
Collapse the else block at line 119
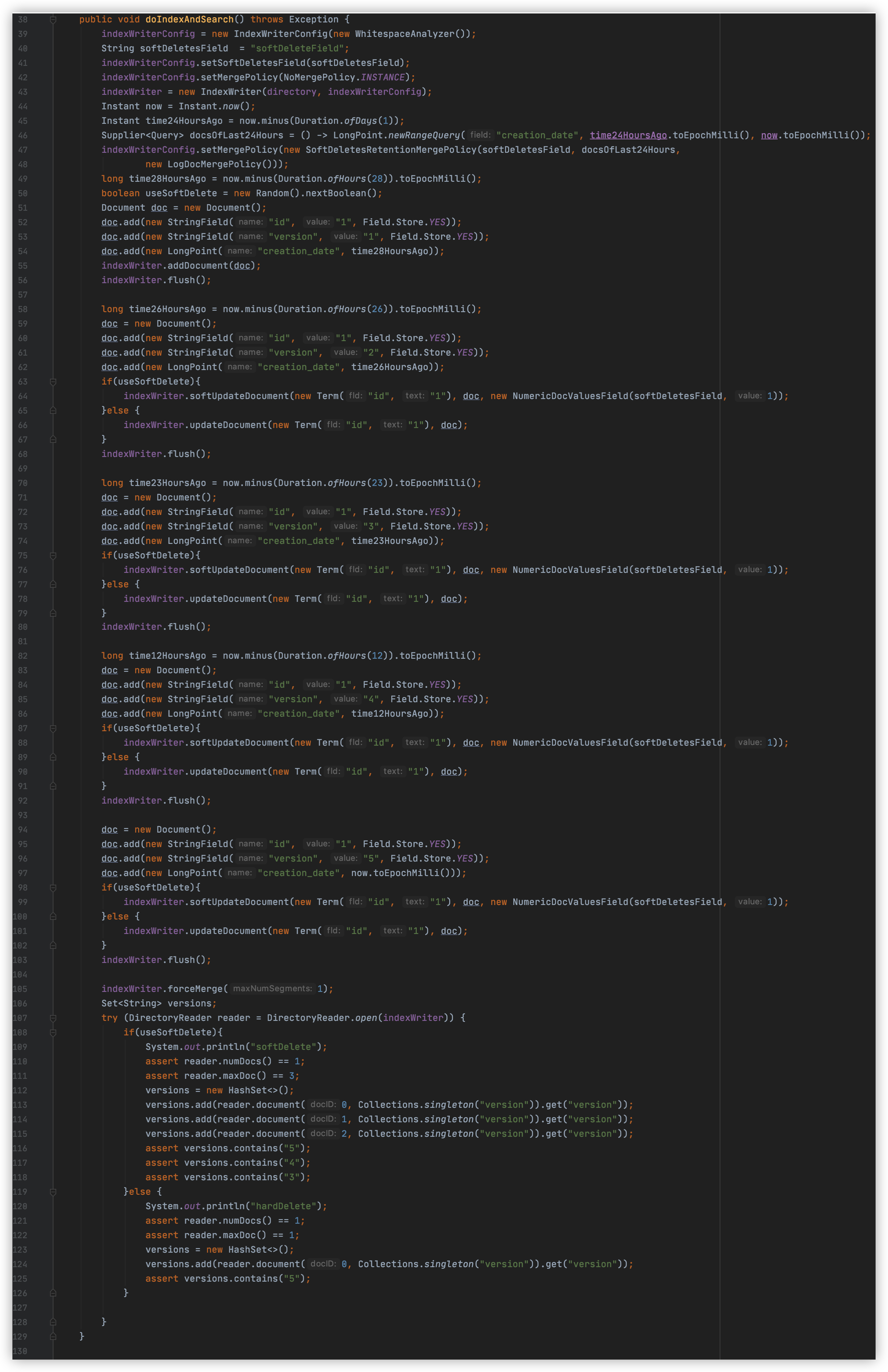[x=53, y=1192]
